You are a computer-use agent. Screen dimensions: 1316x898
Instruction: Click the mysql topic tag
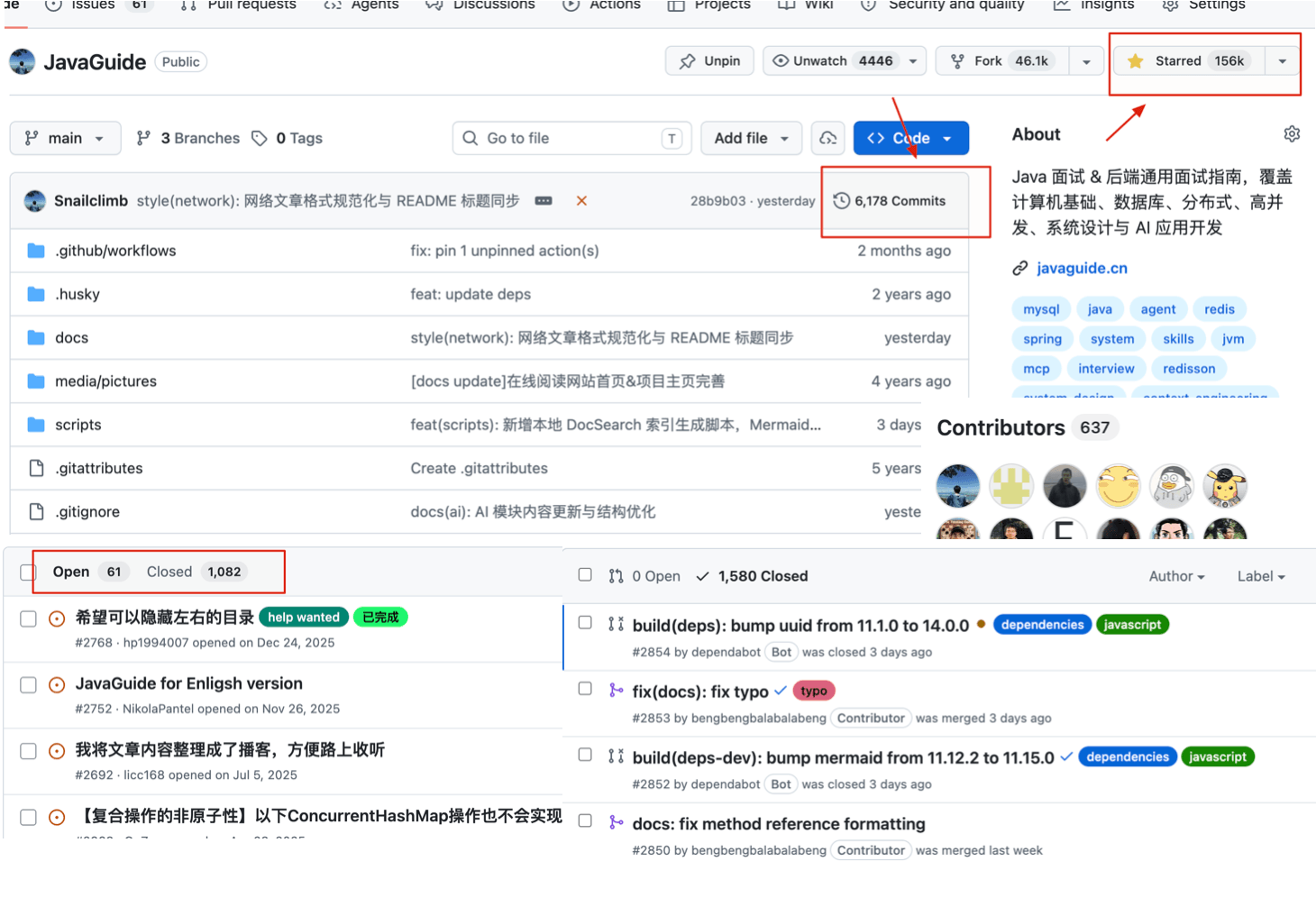1041,309
